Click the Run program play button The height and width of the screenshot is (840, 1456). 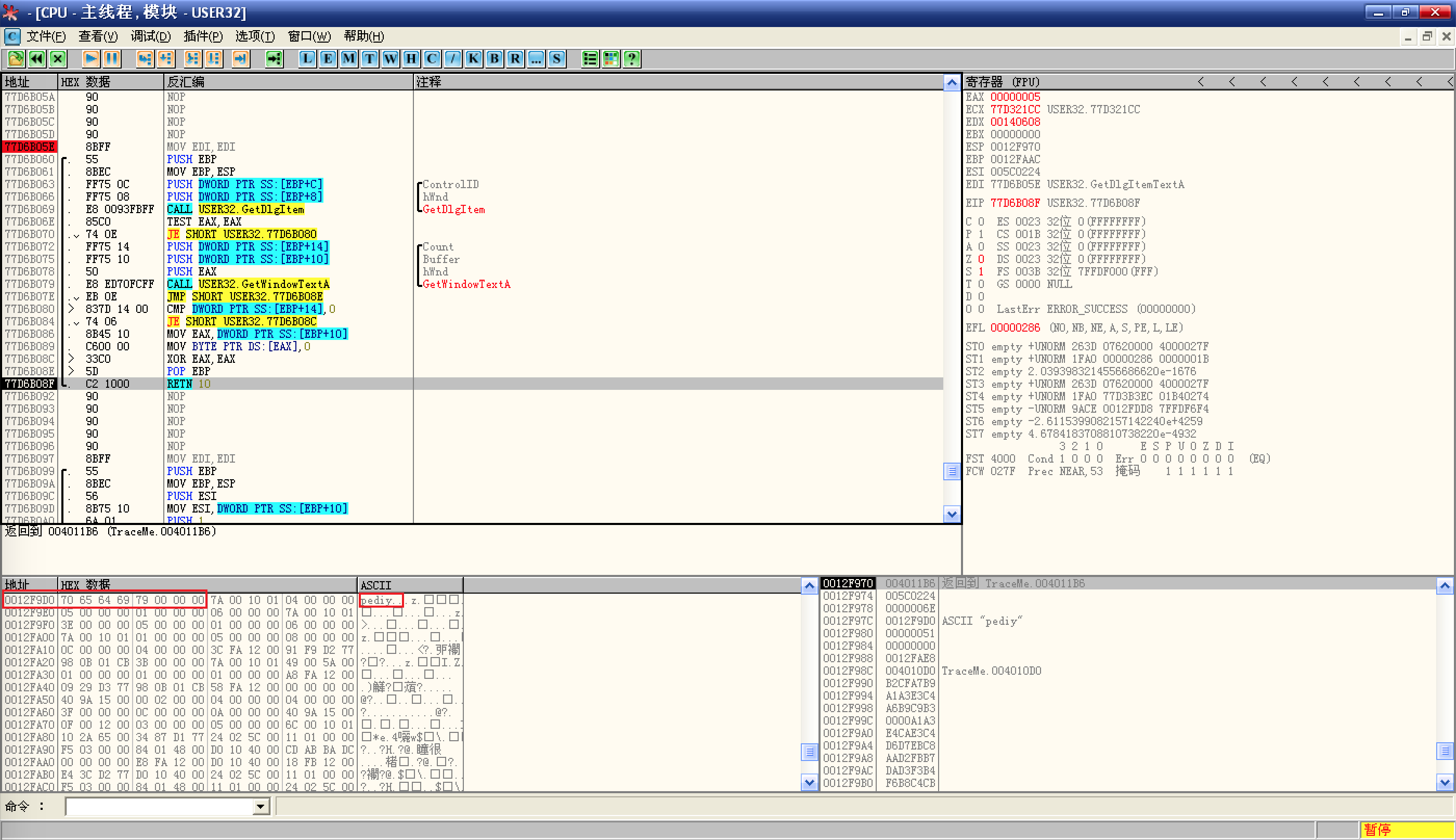click(x=90, y=58)
